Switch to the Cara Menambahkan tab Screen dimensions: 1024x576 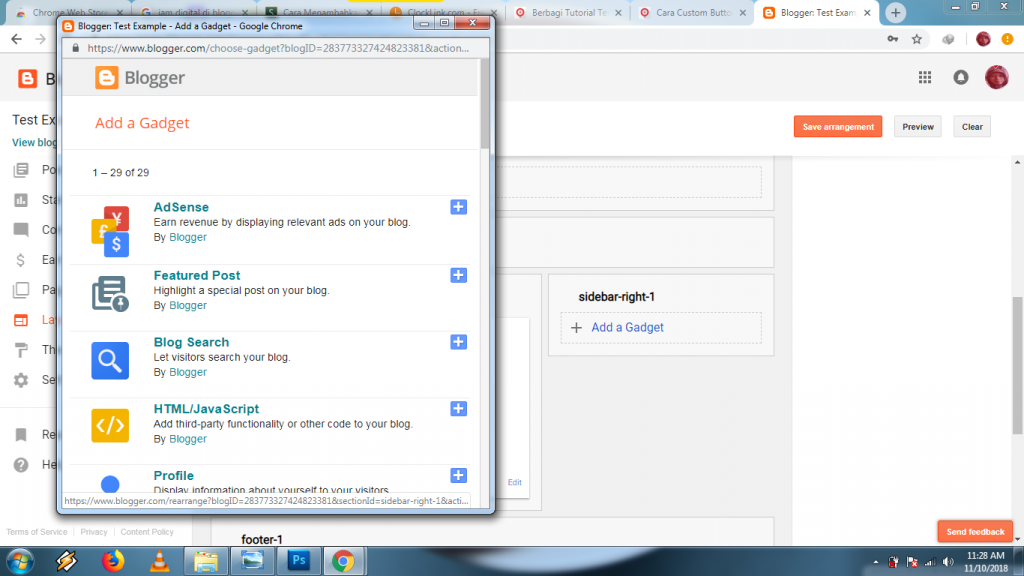coord(320,12)
